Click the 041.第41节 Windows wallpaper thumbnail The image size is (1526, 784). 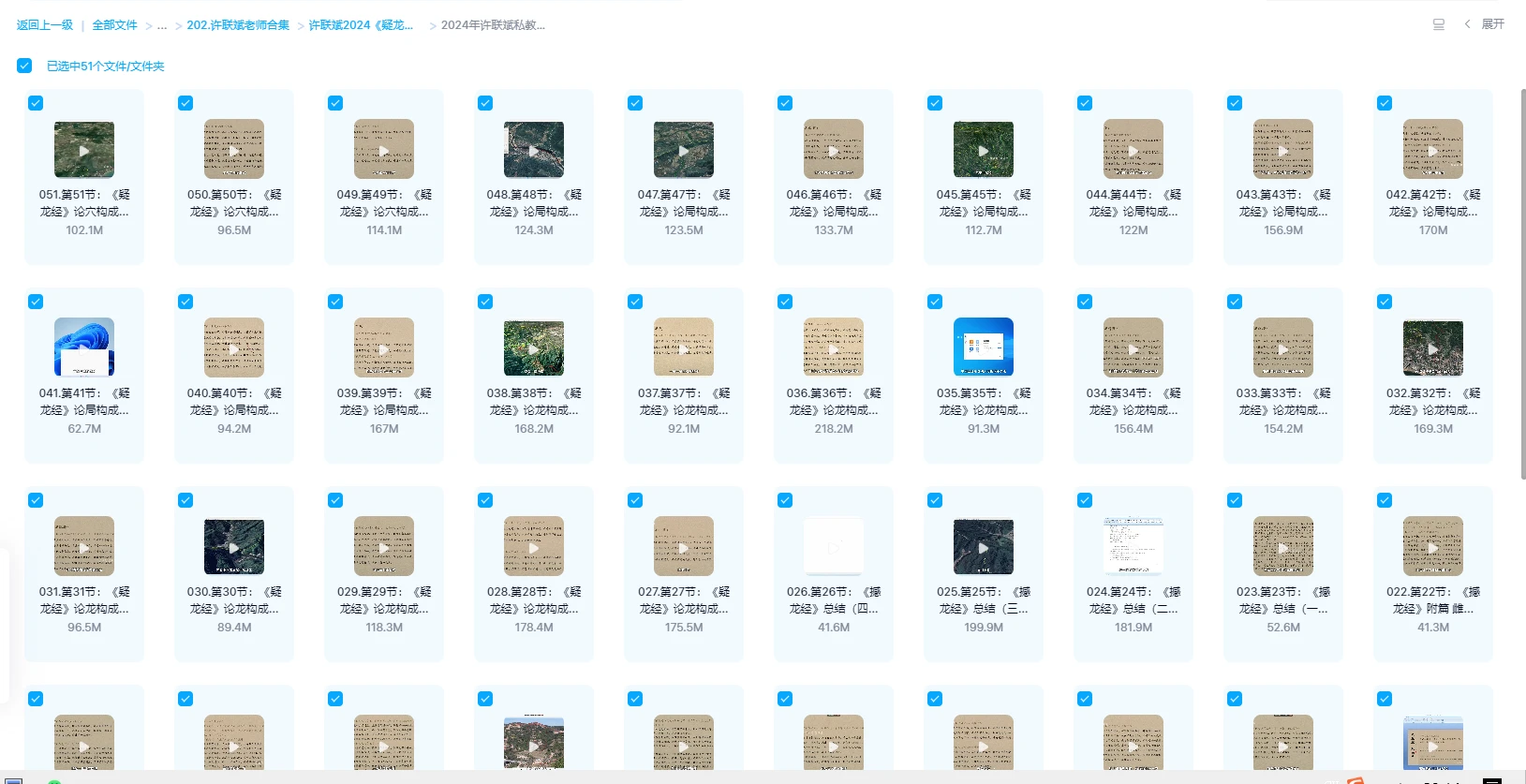(x=84, y=348)
